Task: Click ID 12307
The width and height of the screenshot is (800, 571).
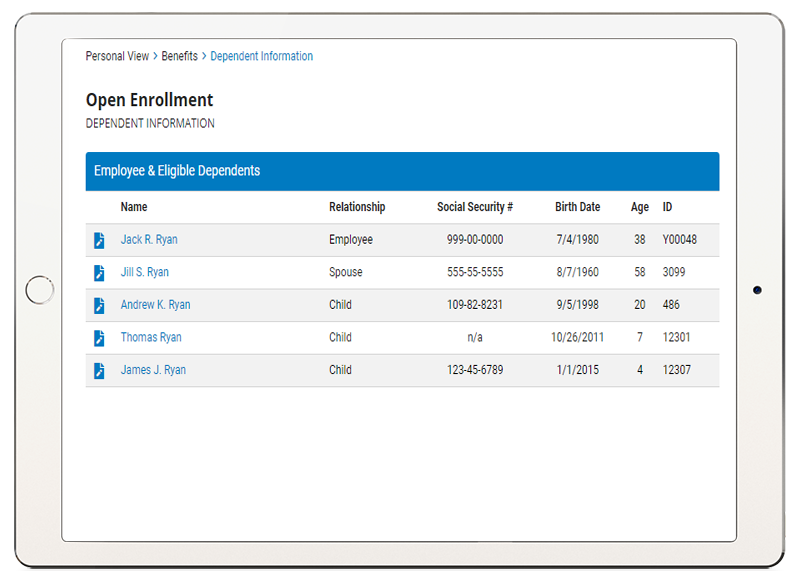Action: [x=677, y=370]
